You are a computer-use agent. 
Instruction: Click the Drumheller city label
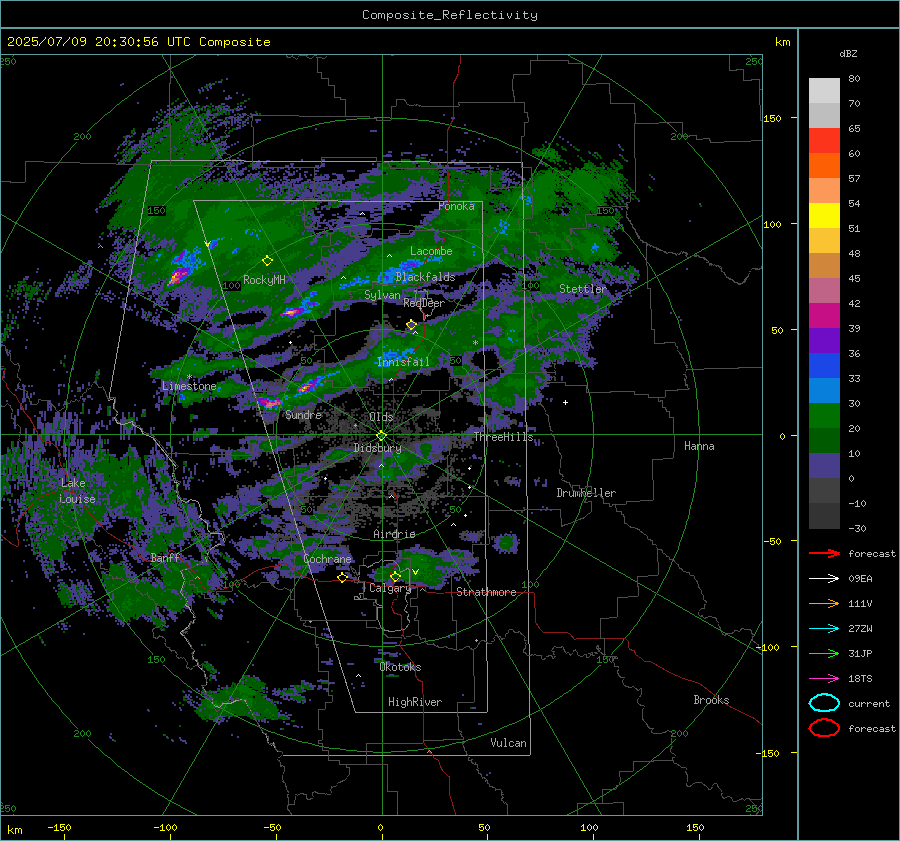click(586, 493)
